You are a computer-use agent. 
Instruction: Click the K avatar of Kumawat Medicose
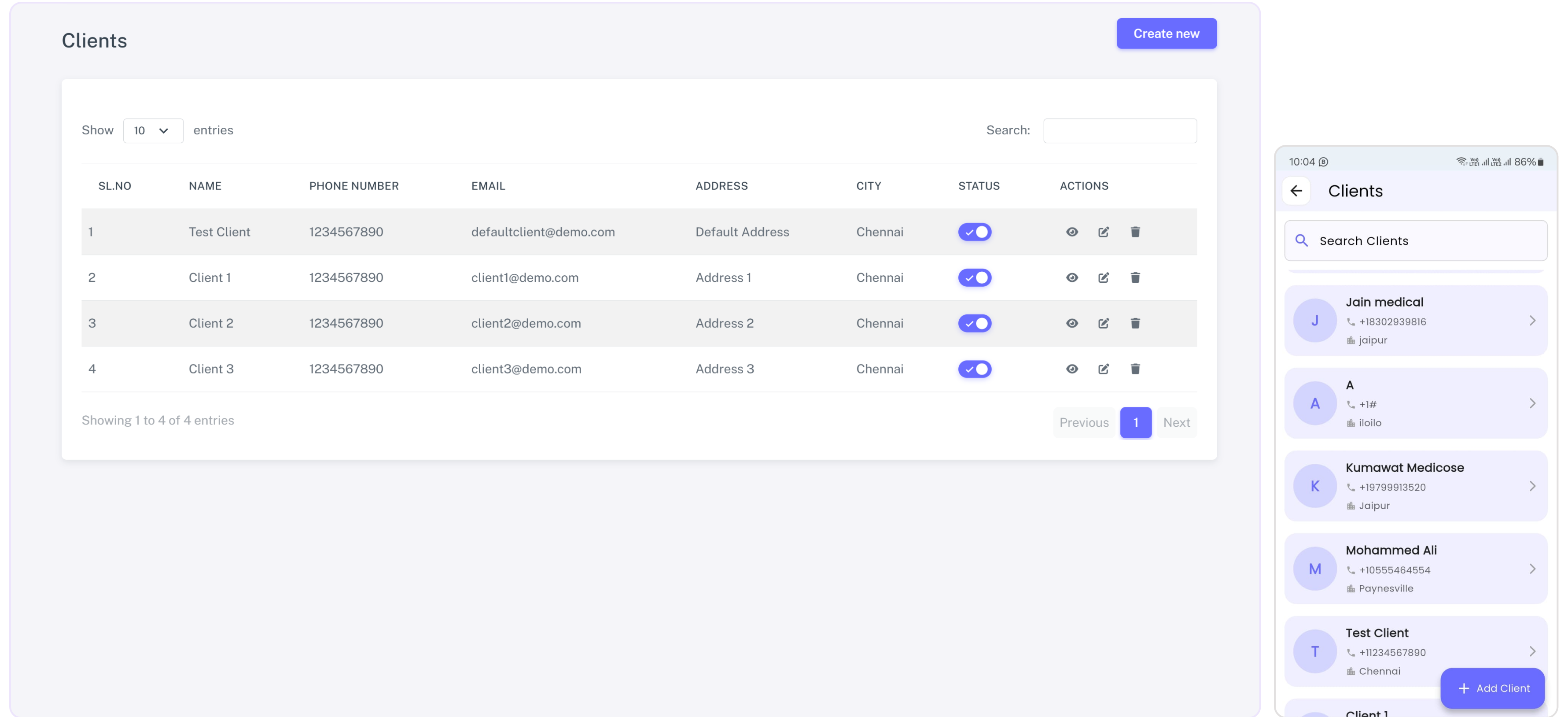tap(1315, 486)
